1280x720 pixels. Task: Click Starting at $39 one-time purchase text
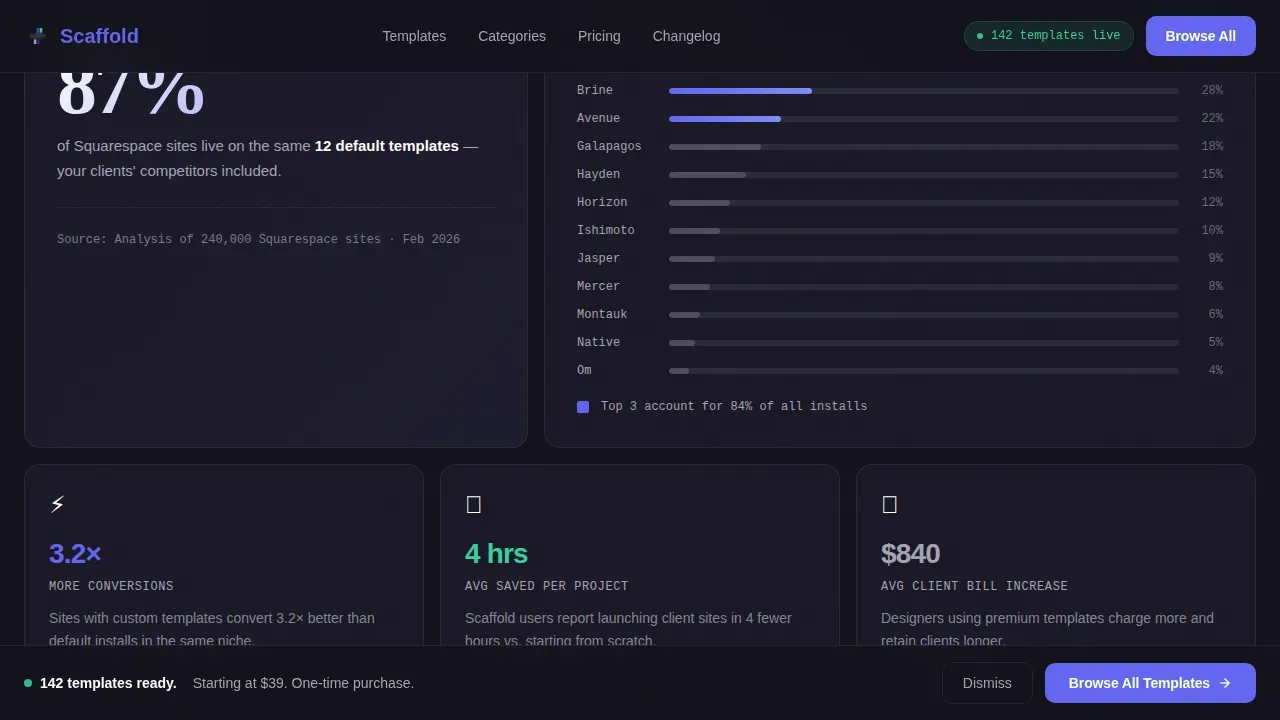(303, 683)
